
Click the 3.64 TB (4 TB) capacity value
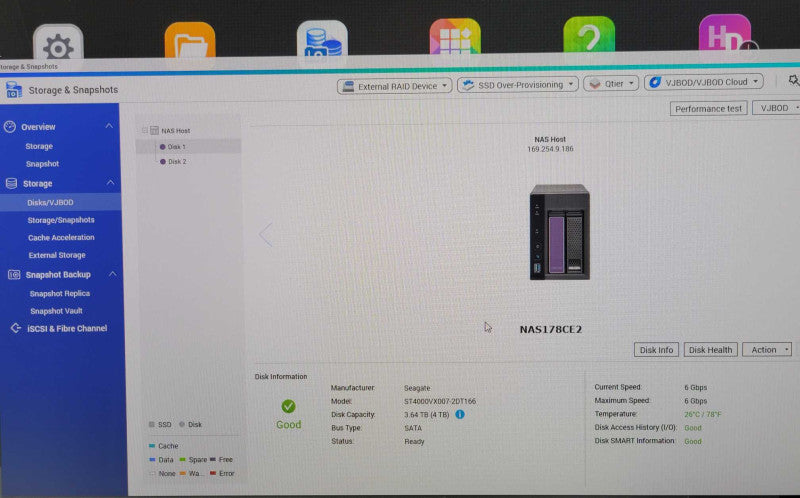point(427,414)
